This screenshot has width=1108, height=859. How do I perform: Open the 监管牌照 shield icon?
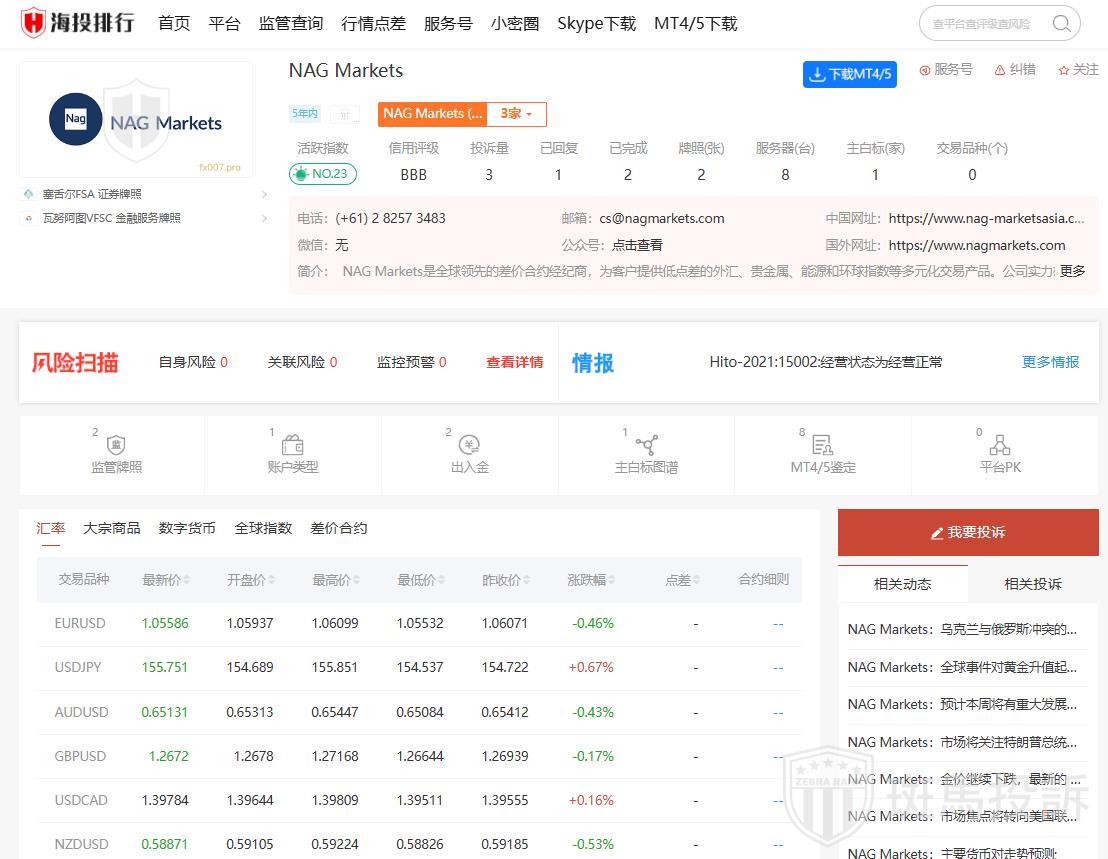116,446
